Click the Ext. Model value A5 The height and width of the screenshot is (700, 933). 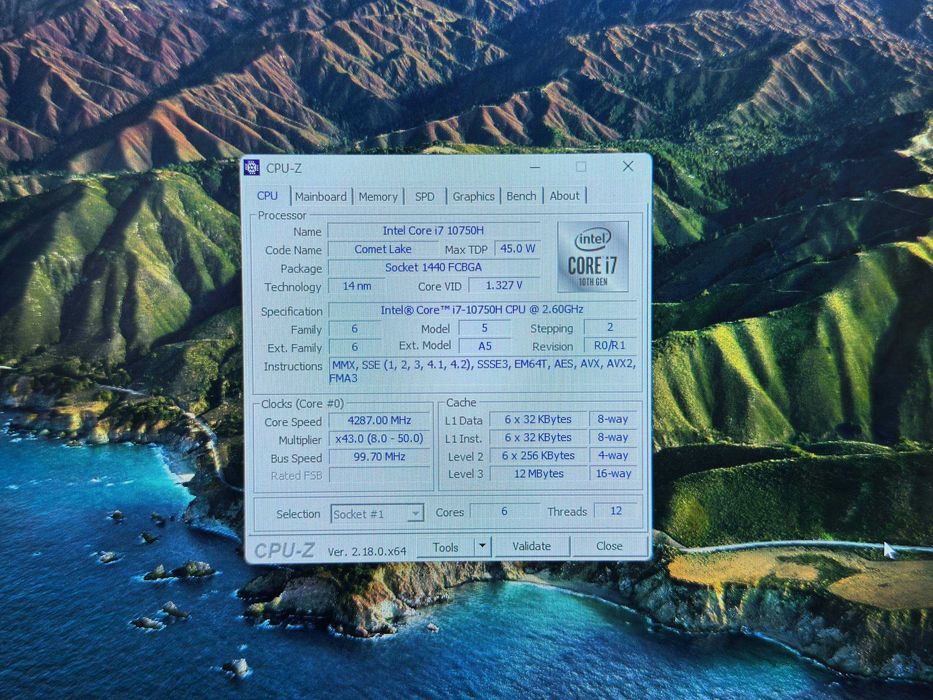(484, 346)
